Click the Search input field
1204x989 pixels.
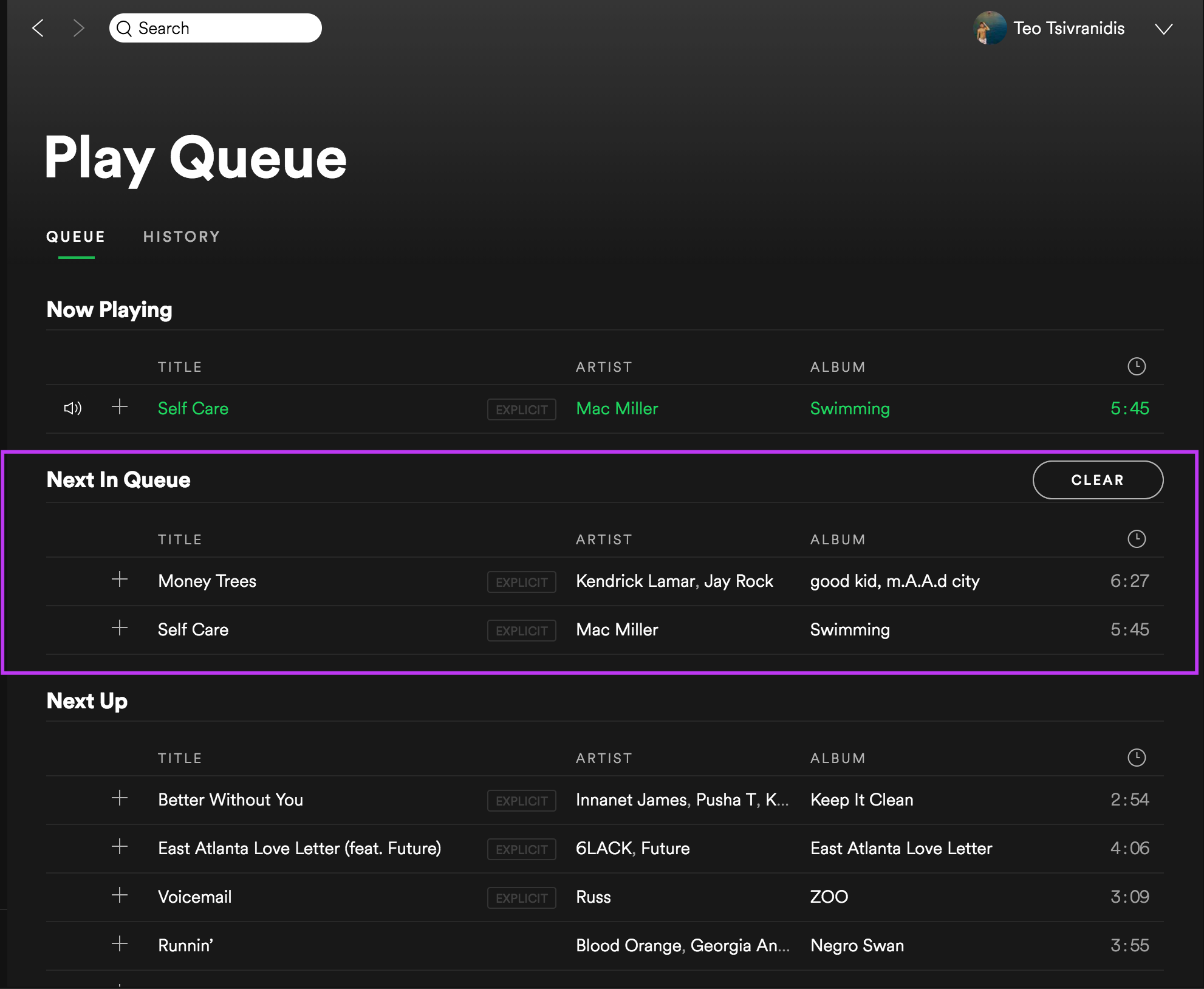click(215, 28)
